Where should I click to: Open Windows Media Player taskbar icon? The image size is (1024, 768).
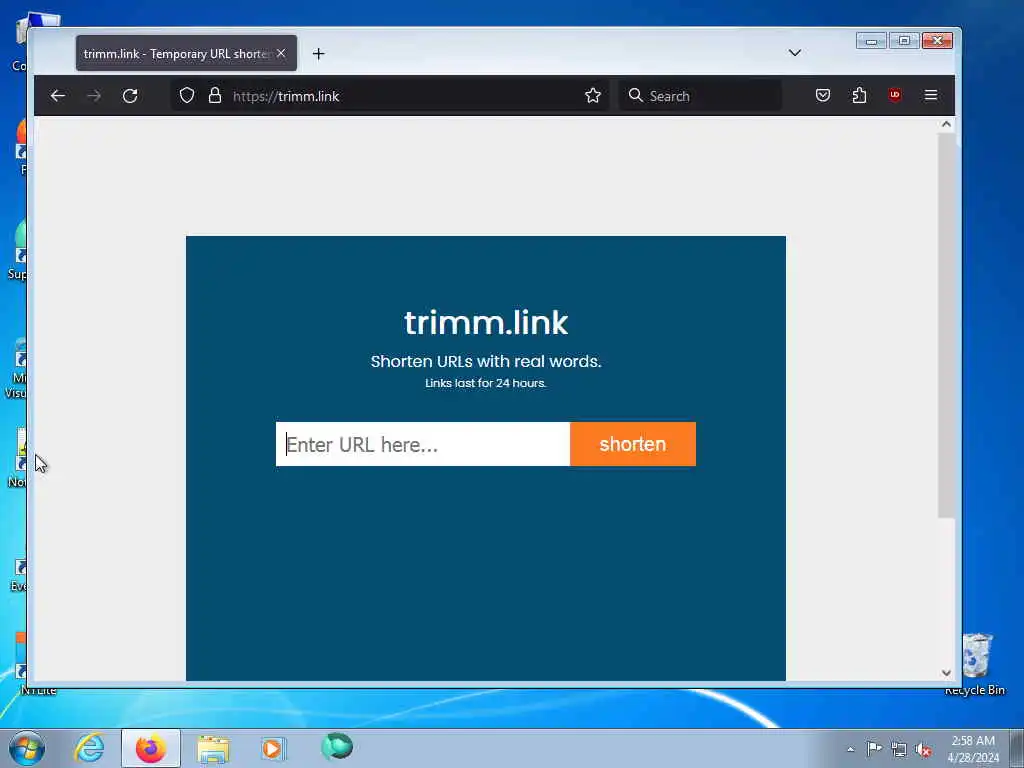[x=272, y=748]
